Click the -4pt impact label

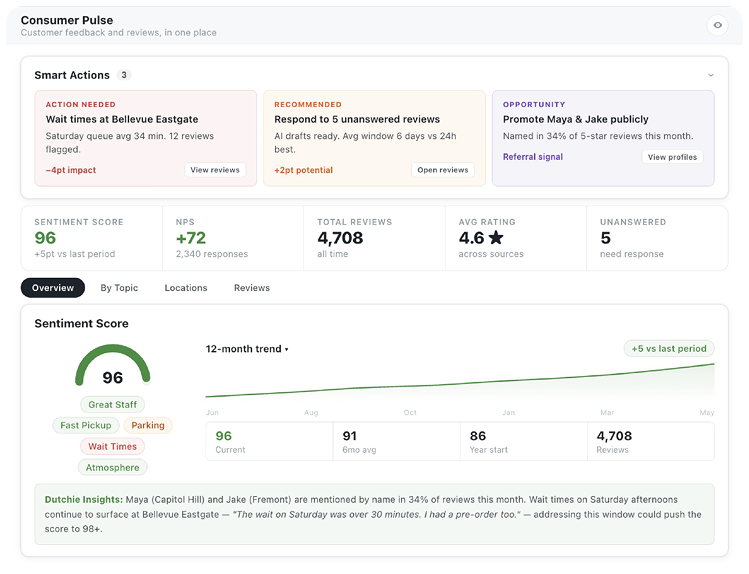(71, 170)
